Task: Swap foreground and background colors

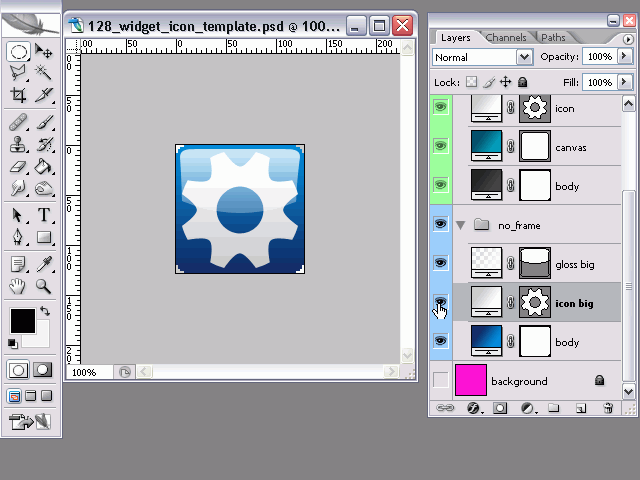Action: pos(45,311)
